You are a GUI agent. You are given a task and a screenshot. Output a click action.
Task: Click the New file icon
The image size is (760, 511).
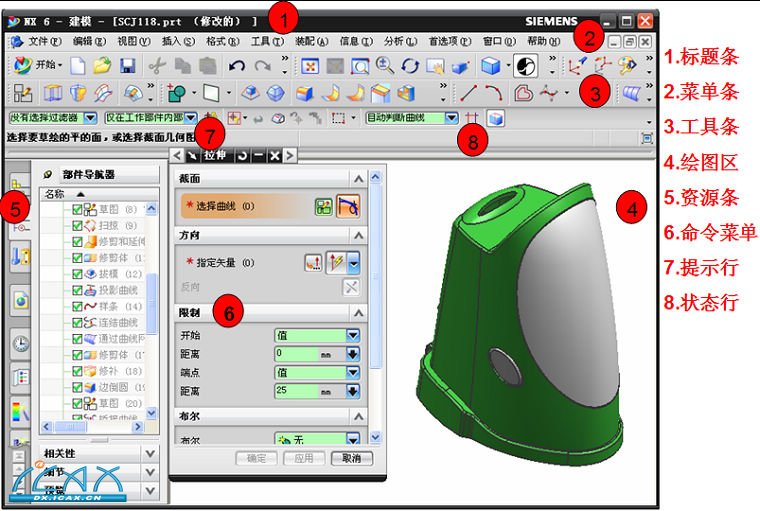coord(78,65)
